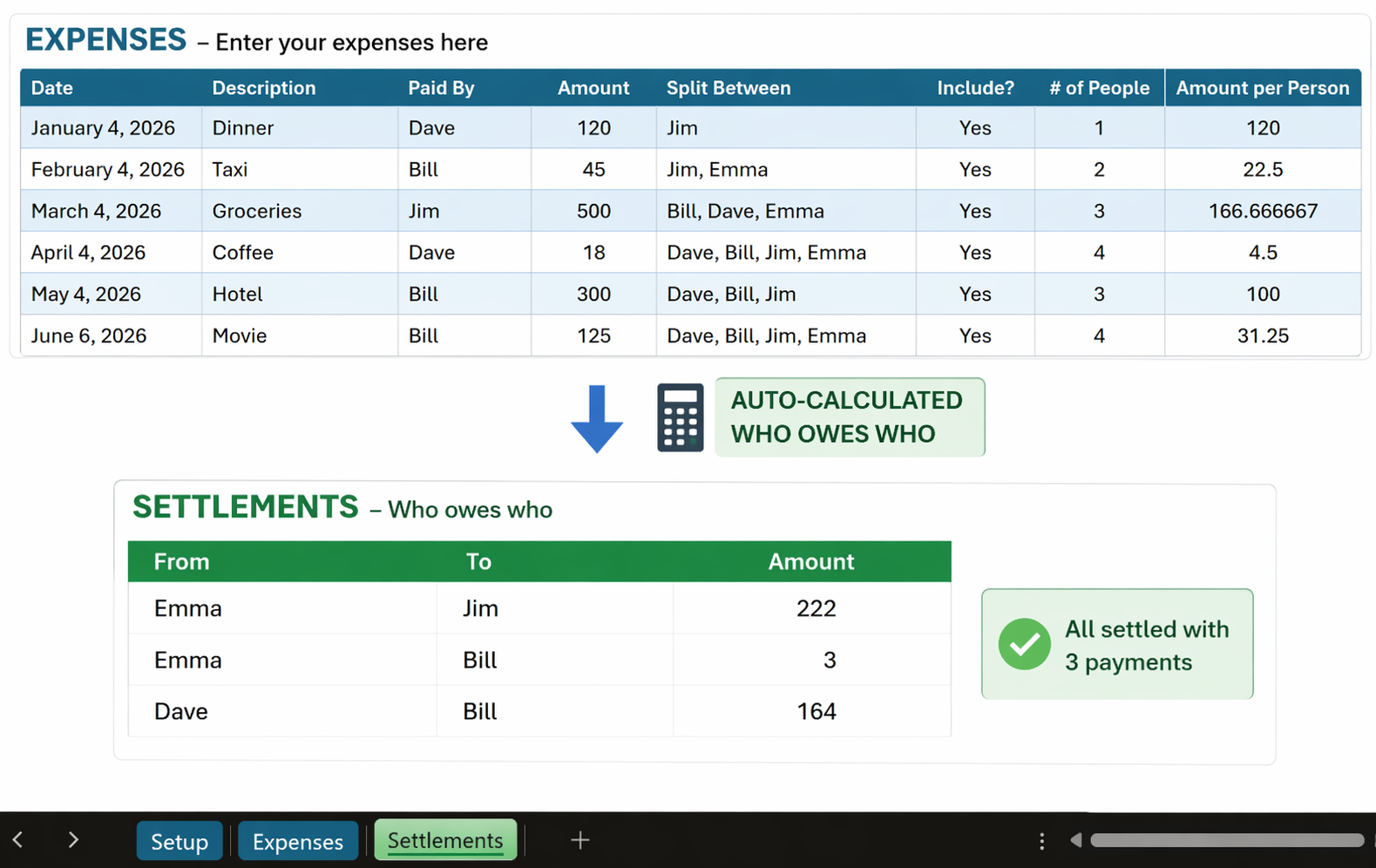
Task: Click the Include? cell for Dinner row
Action: click(974, 128)
